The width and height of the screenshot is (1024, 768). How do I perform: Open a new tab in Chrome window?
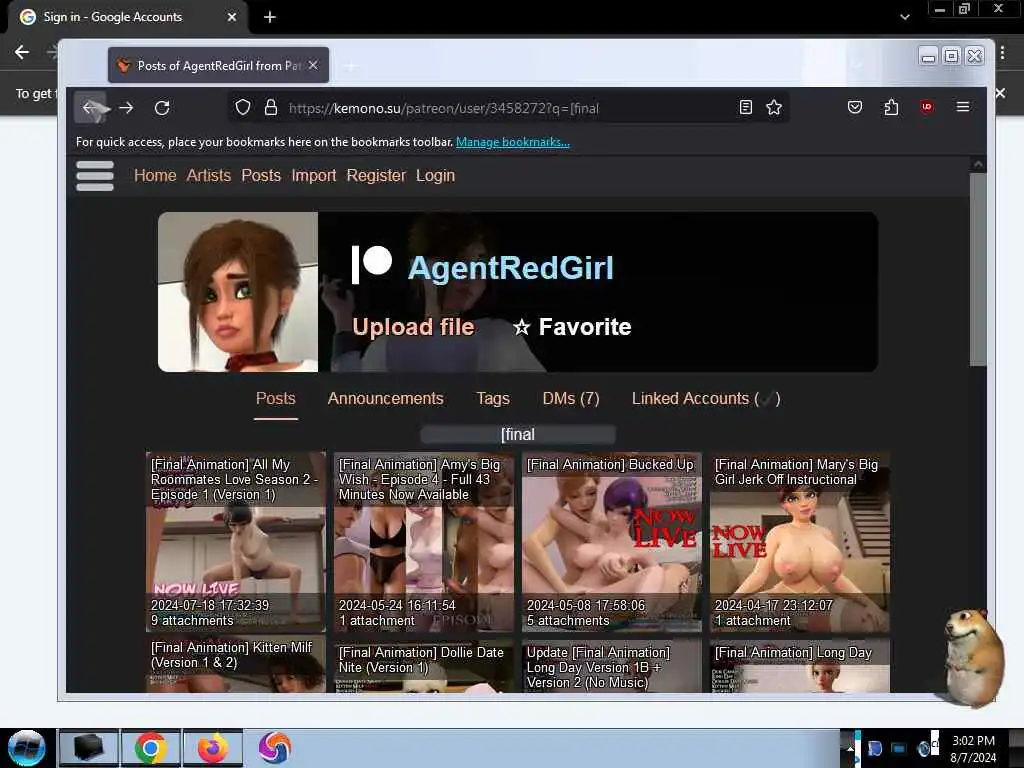[270, 17]
